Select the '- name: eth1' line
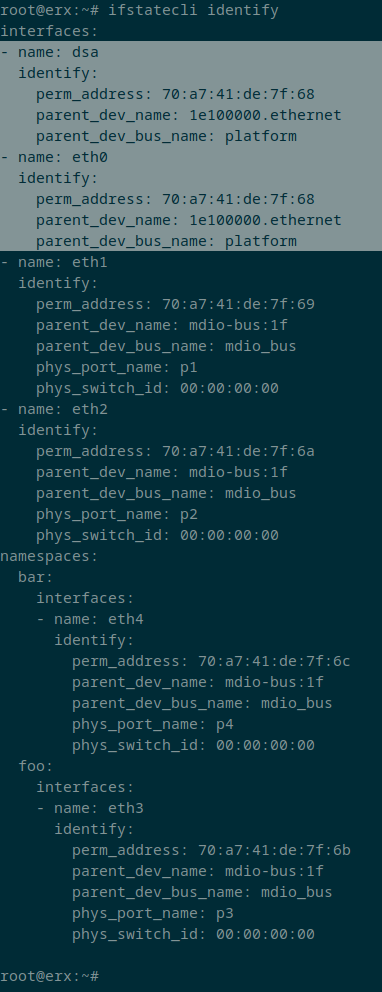The height and width of the screenshot is (992, 382). [x=54, y=262]
